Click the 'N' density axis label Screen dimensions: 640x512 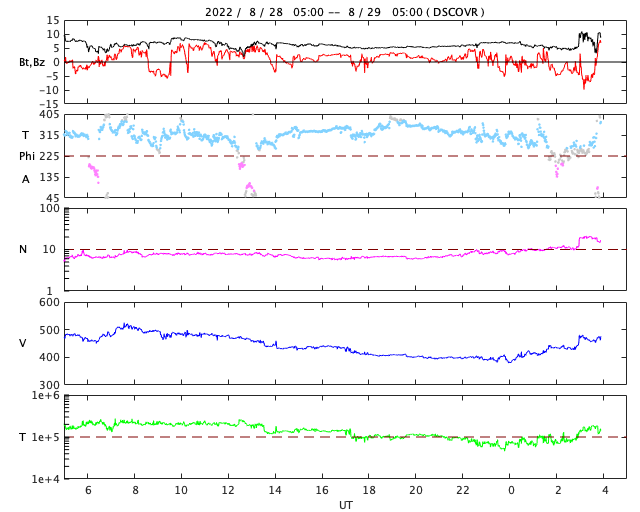(23, 249)
